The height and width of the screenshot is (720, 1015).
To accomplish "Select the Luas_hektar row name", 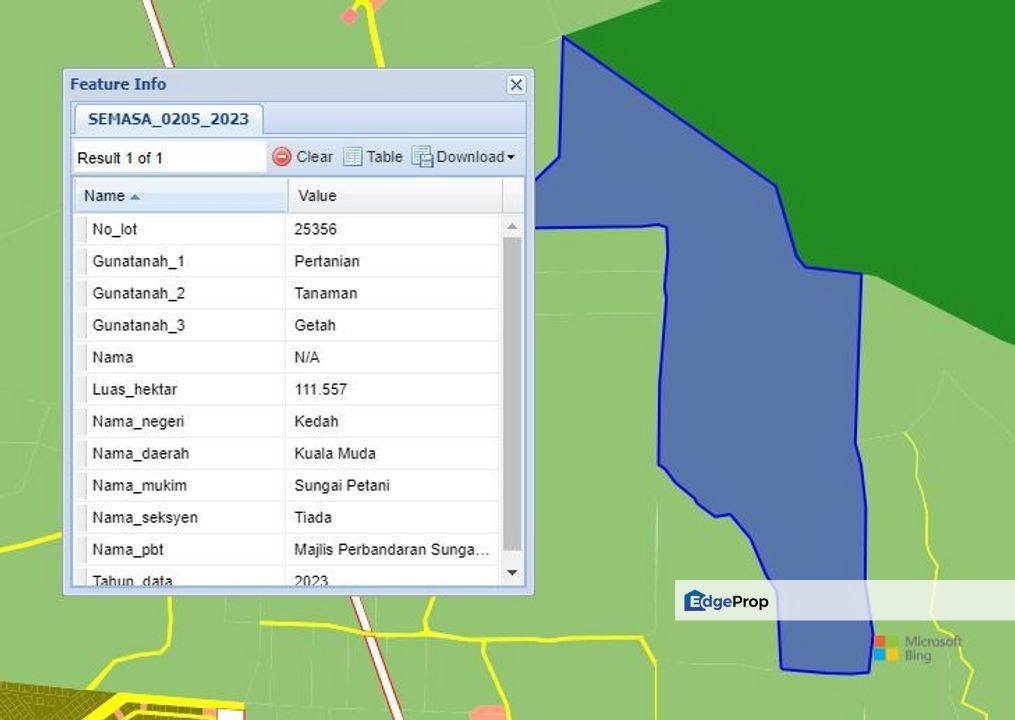I will tap(135, 389).
